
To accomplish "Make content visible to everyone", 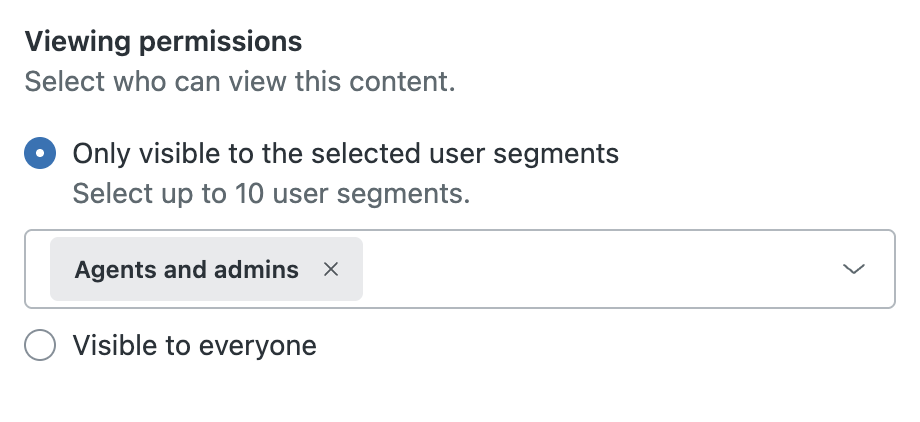I will pyautogui.click(x=40, y=346).
